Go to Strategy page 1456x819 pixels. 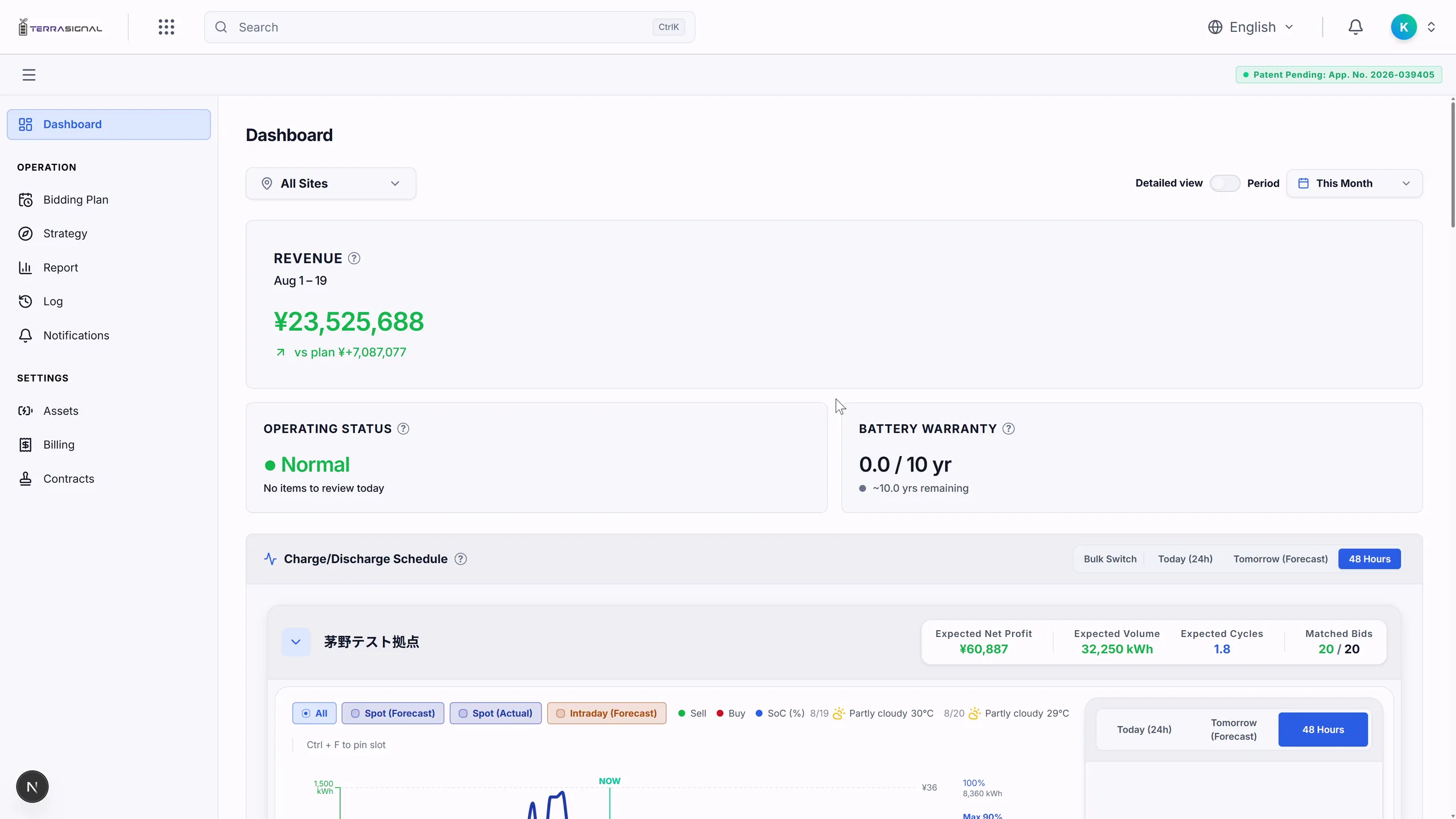coord(109,234)
